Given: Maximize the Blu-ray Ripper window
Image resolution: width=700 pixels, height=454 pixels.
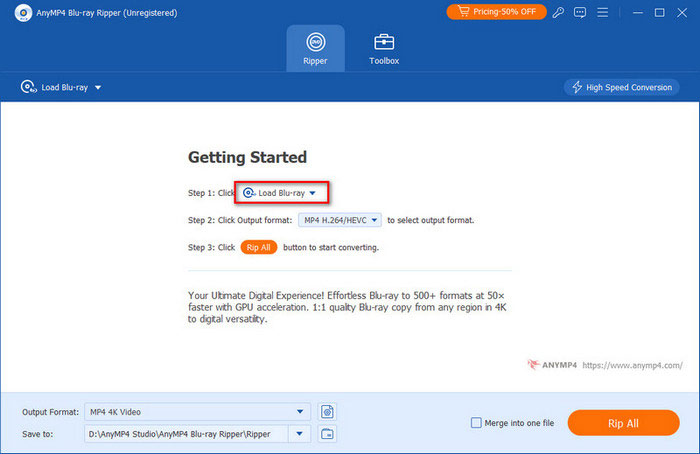Looking at the screenshot, I should (659, 12).
